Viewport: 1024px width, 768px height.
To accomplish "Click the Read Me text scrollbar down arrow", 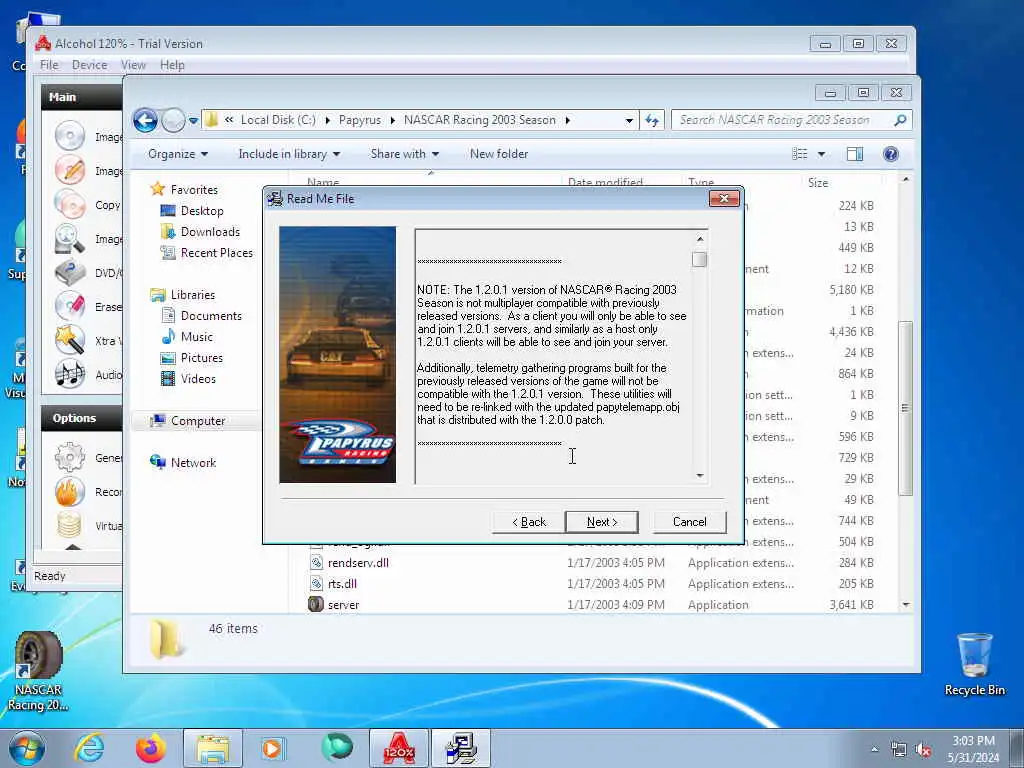I will click(699, 475).
